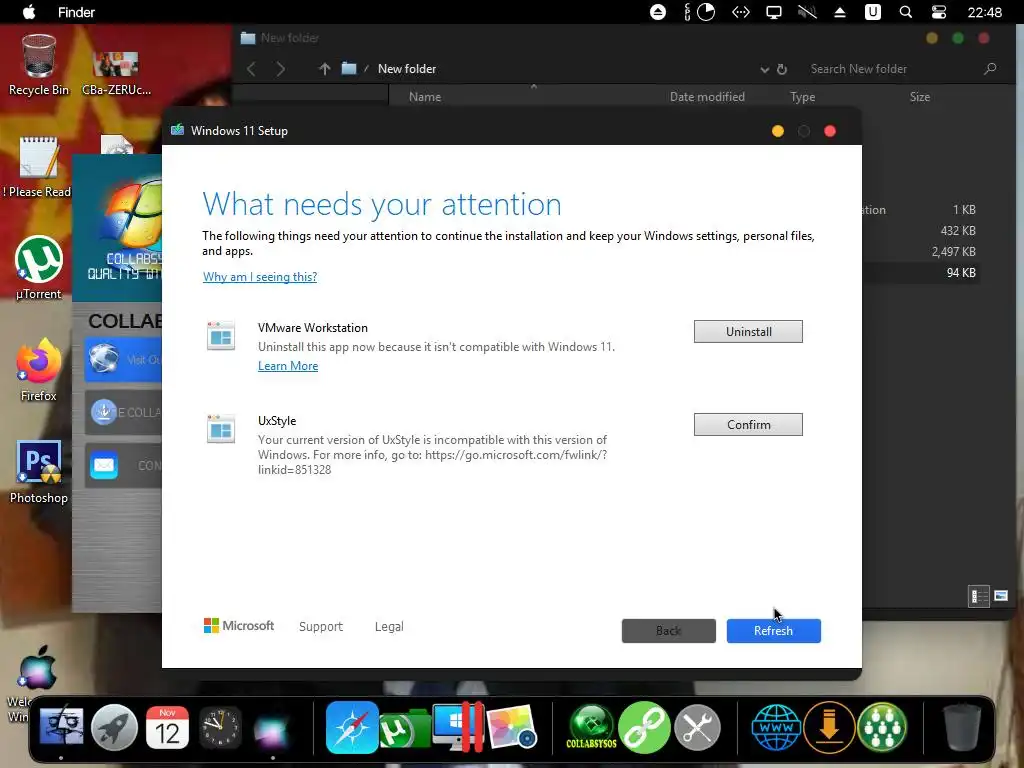The width and height of the screenshot is (1024, 768).
Task: Launch µTorrent from the desktop
Action: [39, 268]
